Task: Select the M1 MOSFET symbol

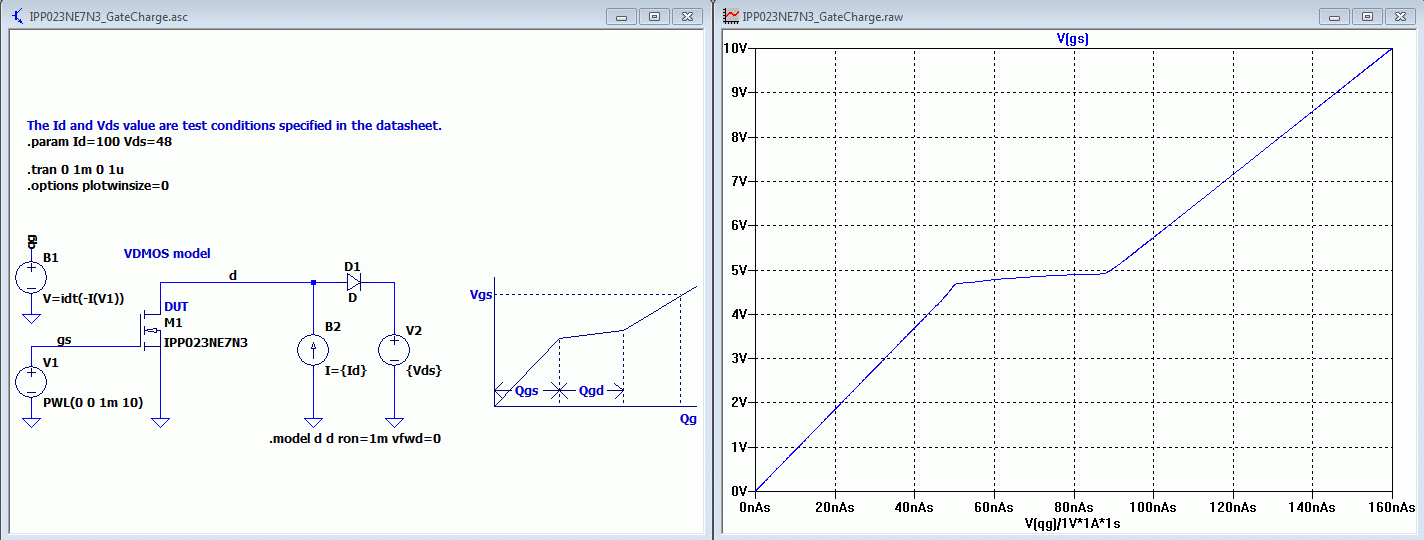Action: 151,331
